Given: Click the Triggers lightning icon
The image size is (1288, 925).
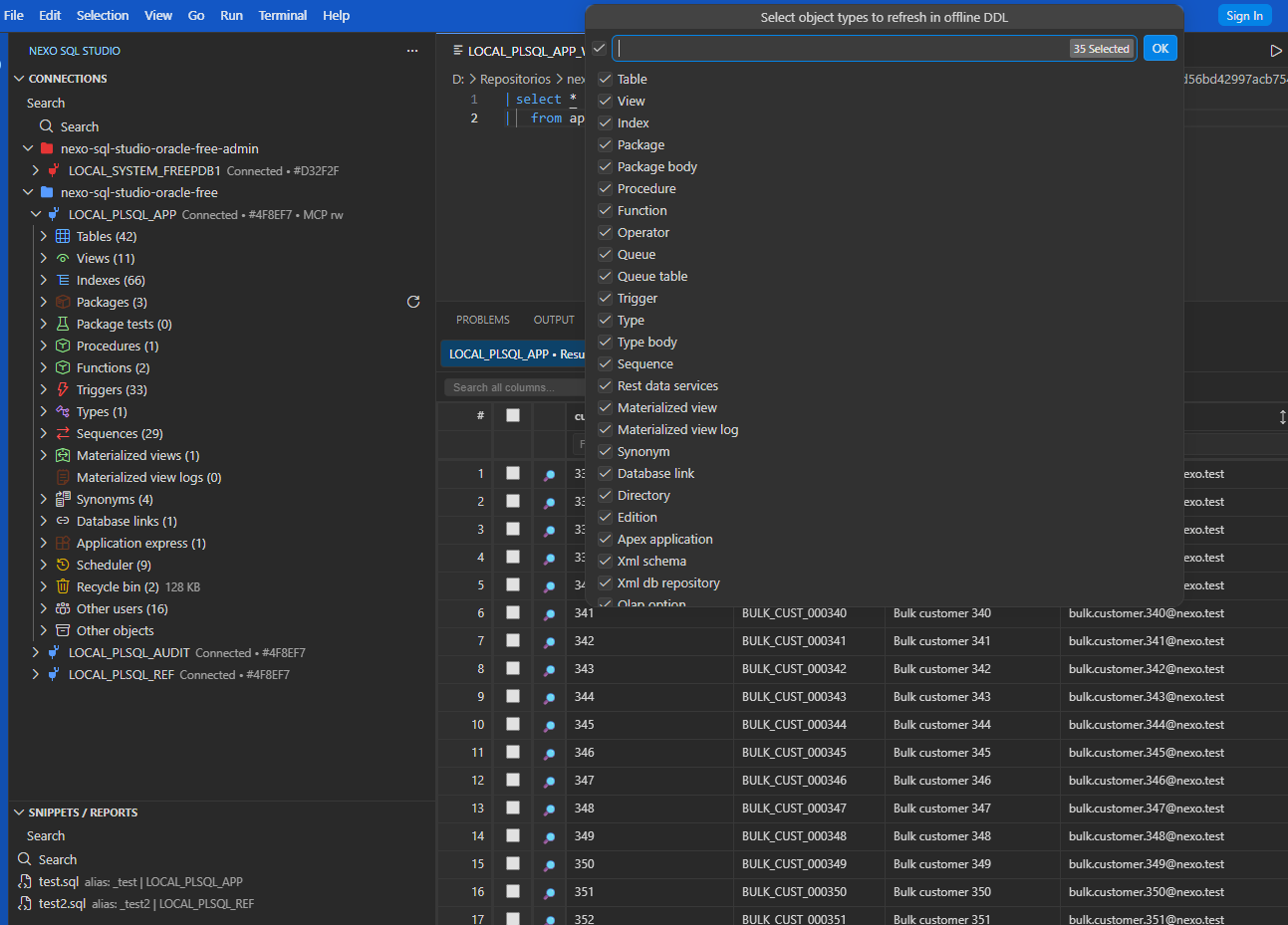Looking at the screenshot, I should [x=63, y=389].
